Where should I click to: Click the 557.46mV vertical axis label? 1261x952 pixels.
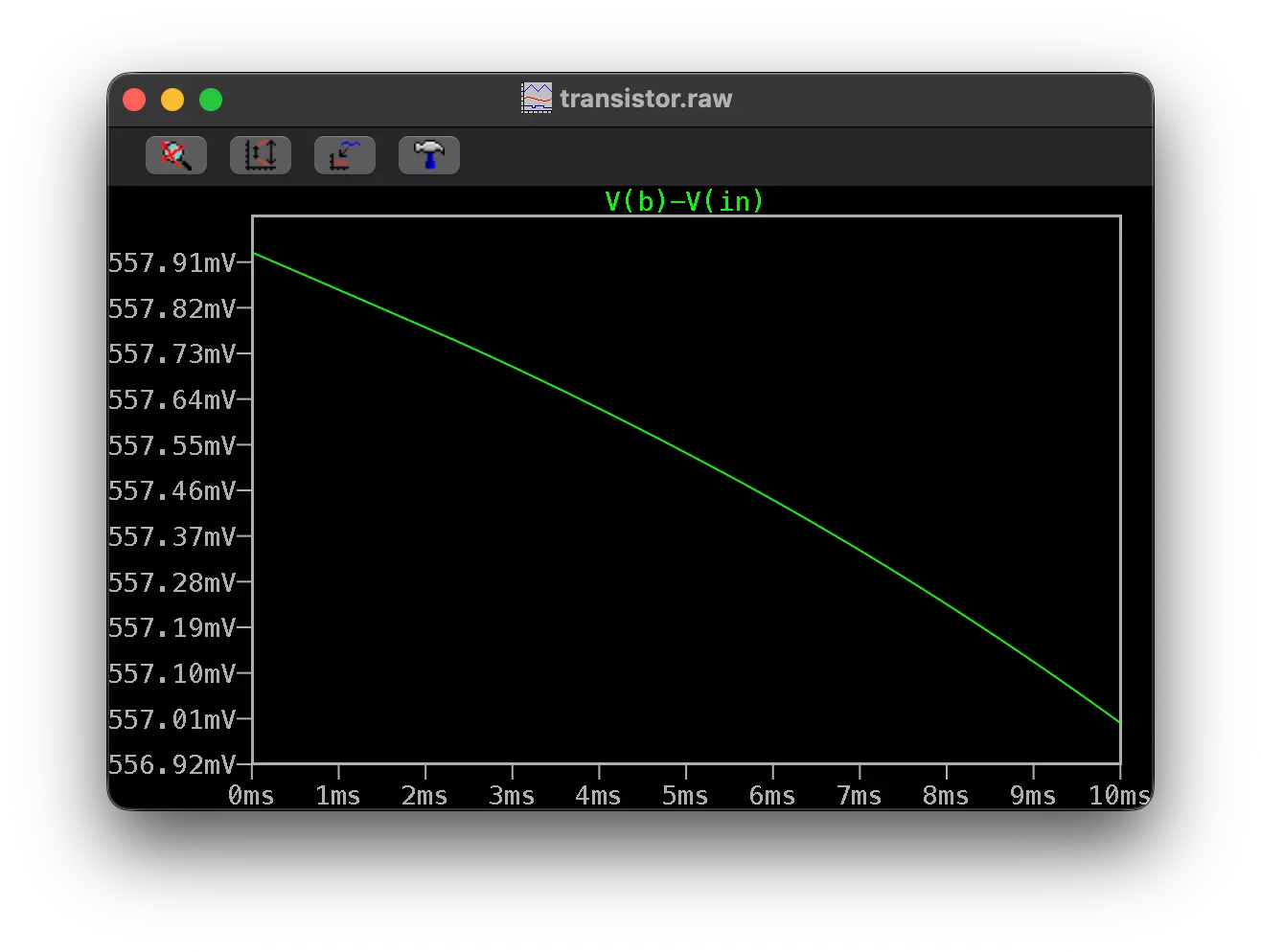[x=172, y=491]
